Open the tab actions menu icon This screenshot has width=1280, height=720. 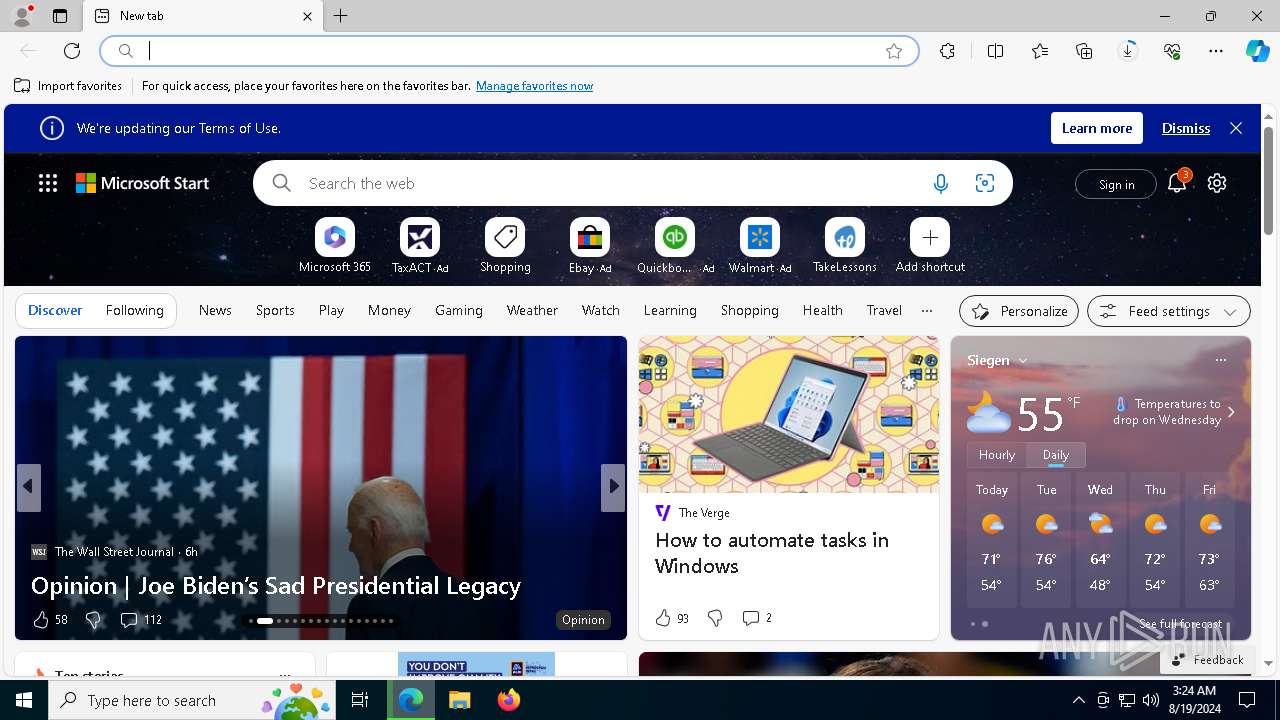[x=60, y=16]
